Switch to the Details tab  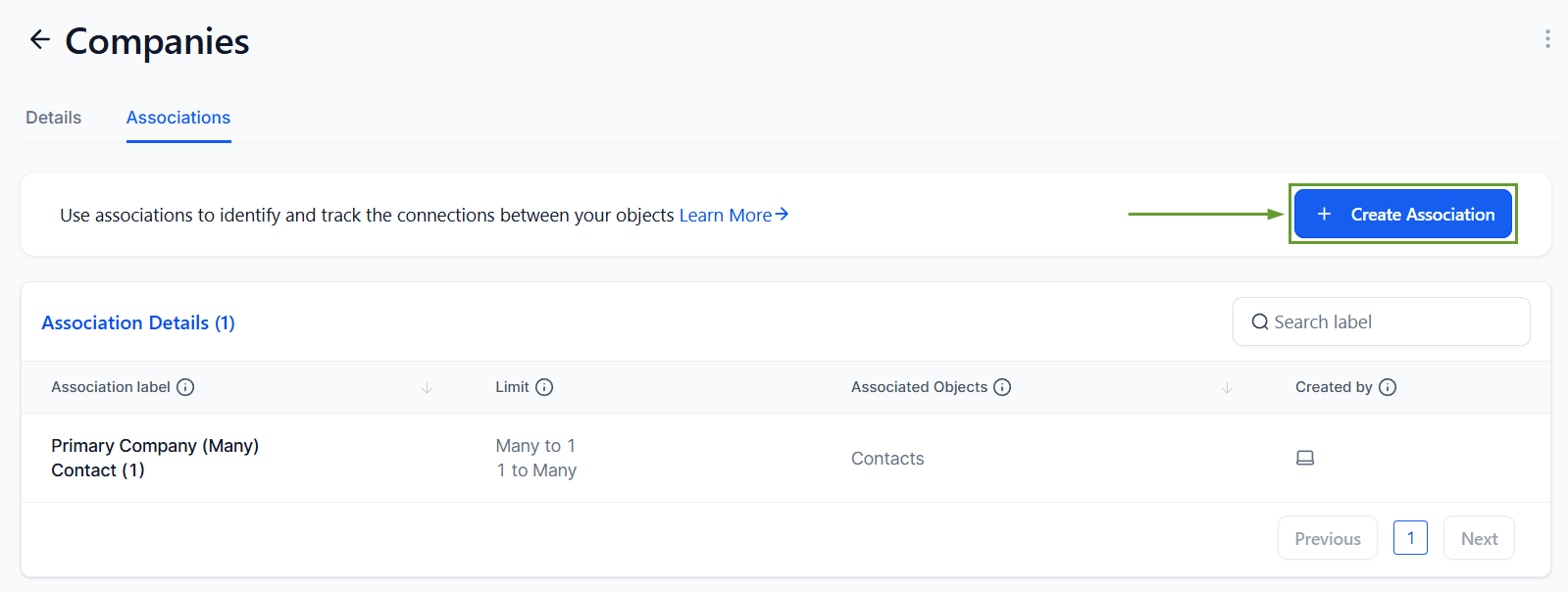[53, 118]
